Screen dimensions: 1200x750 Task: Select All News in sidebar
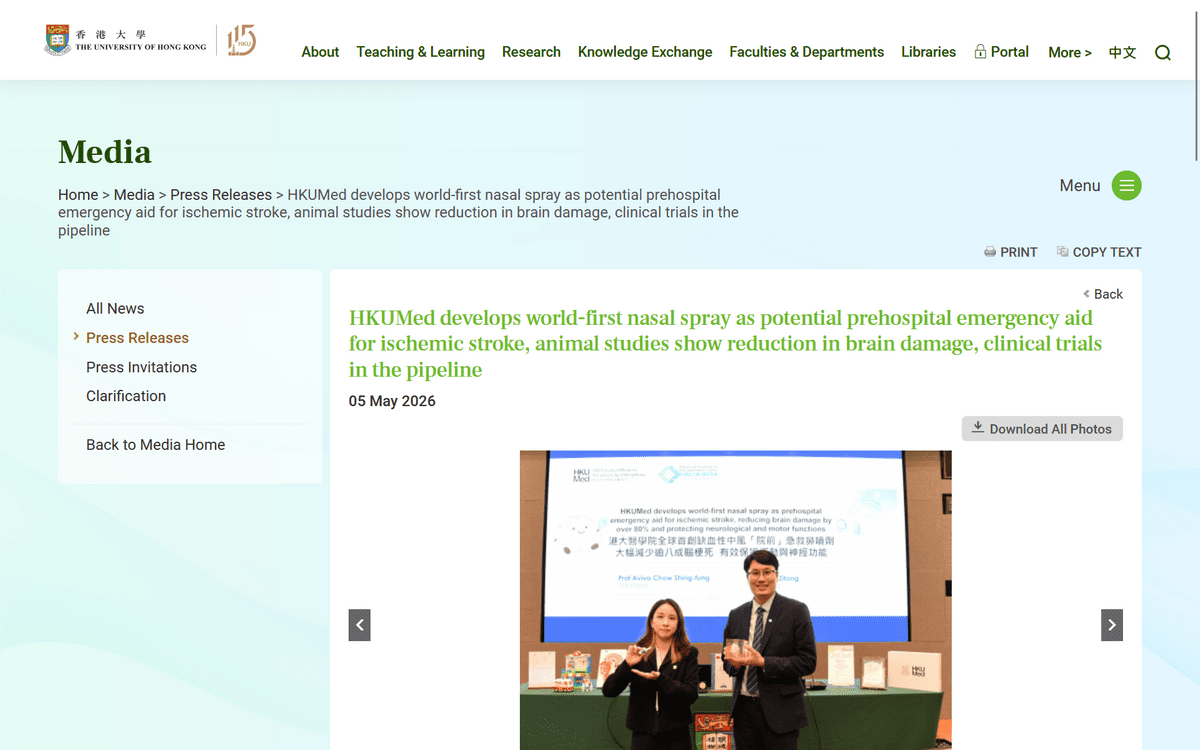pyautogui.click(x=115, y=308)
